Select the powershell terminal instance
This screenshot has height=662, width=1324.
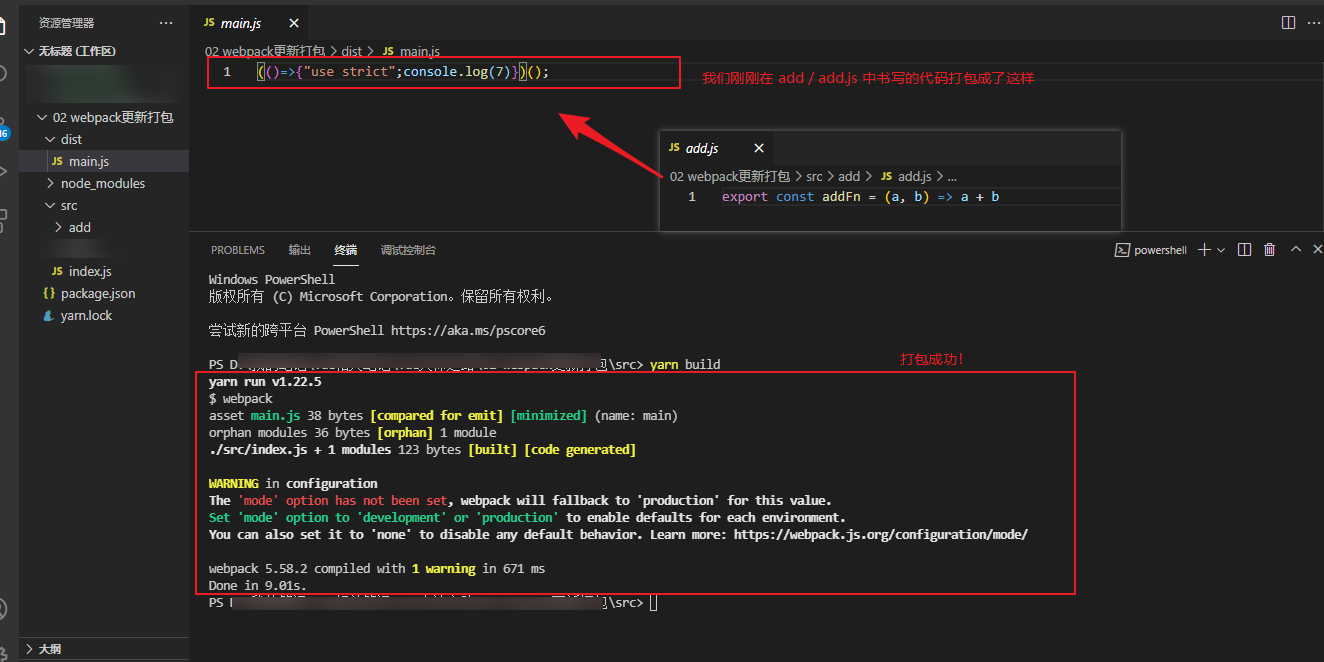[1151, 250]
